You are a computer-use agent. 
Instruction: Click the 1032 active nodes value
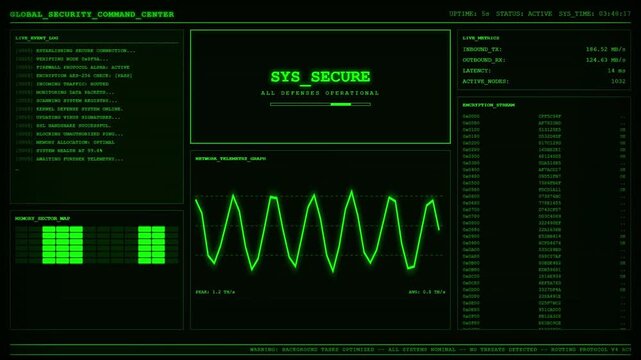tap(618, 81)
